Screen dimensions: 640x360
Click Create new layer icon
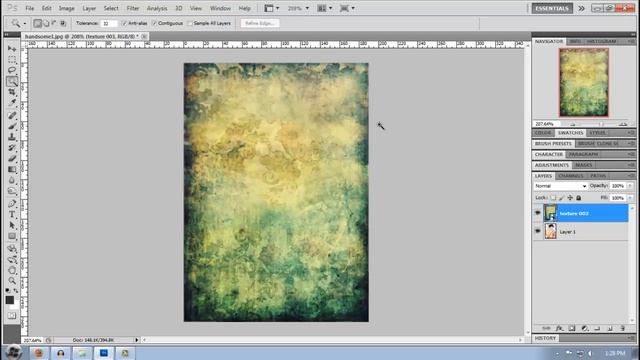click(610, 329)
